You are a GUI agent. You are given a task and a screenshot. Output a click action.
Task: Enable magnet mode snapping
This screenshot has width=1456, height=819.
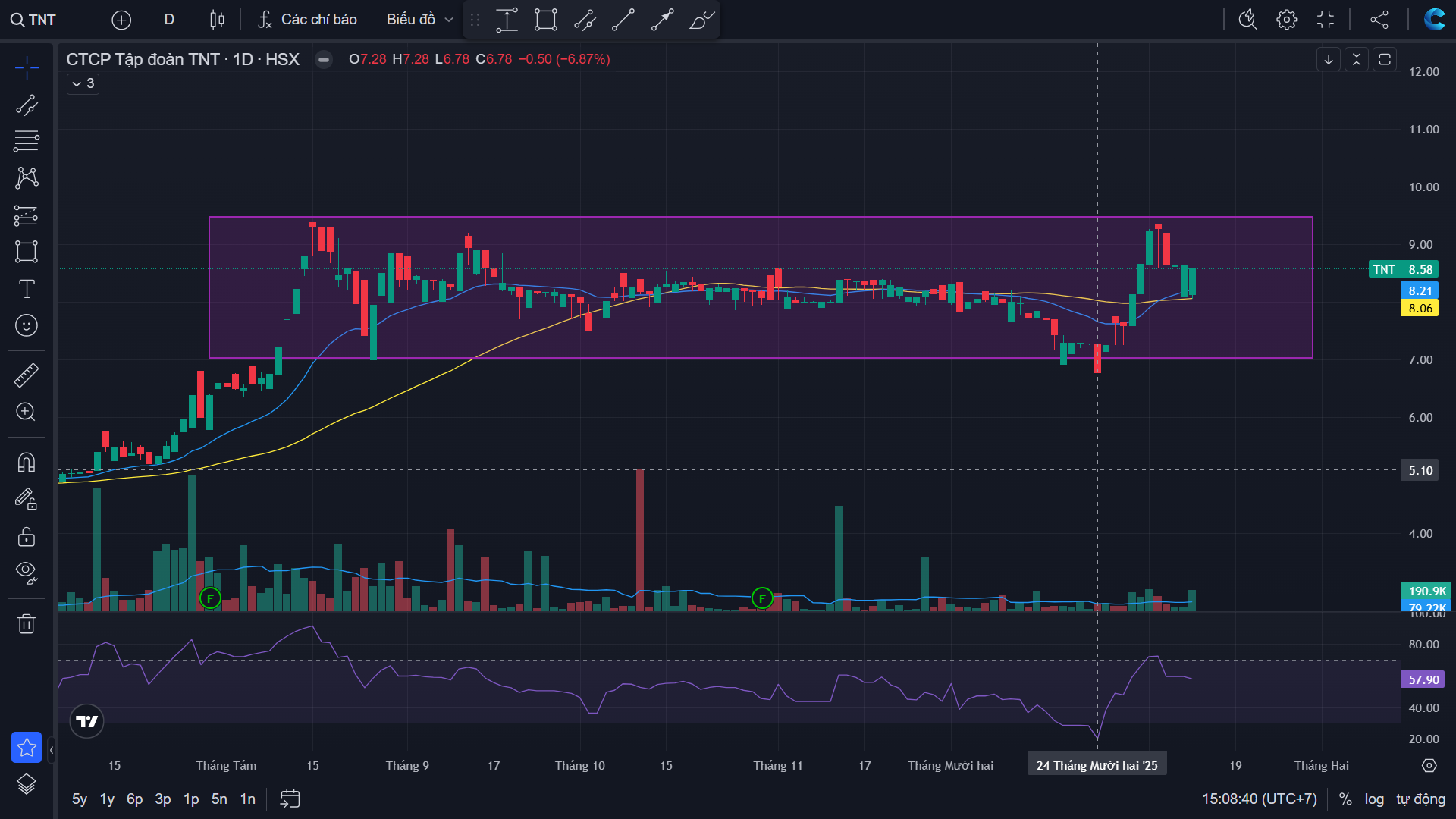coord(27,462)
